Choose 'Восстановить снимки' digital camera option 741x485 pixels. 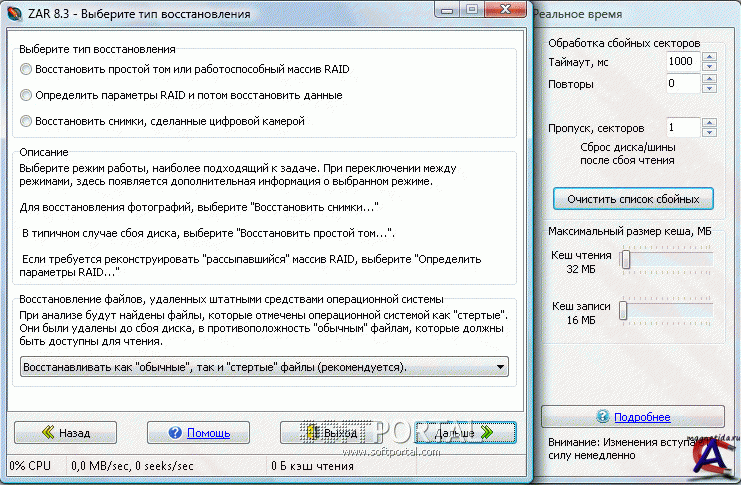click(x=25, y=121)
